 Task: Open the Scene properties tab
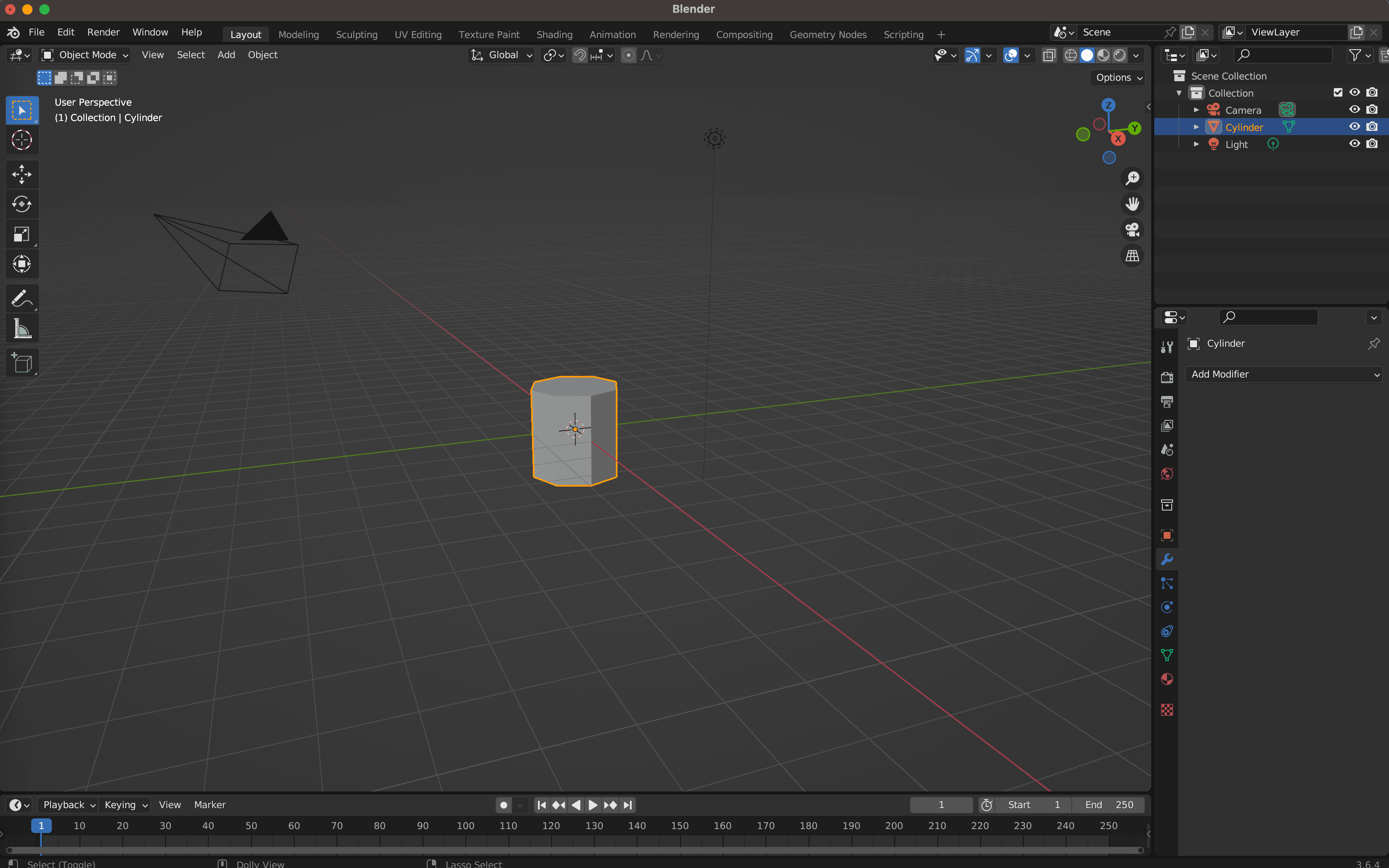pos(1167,449)
